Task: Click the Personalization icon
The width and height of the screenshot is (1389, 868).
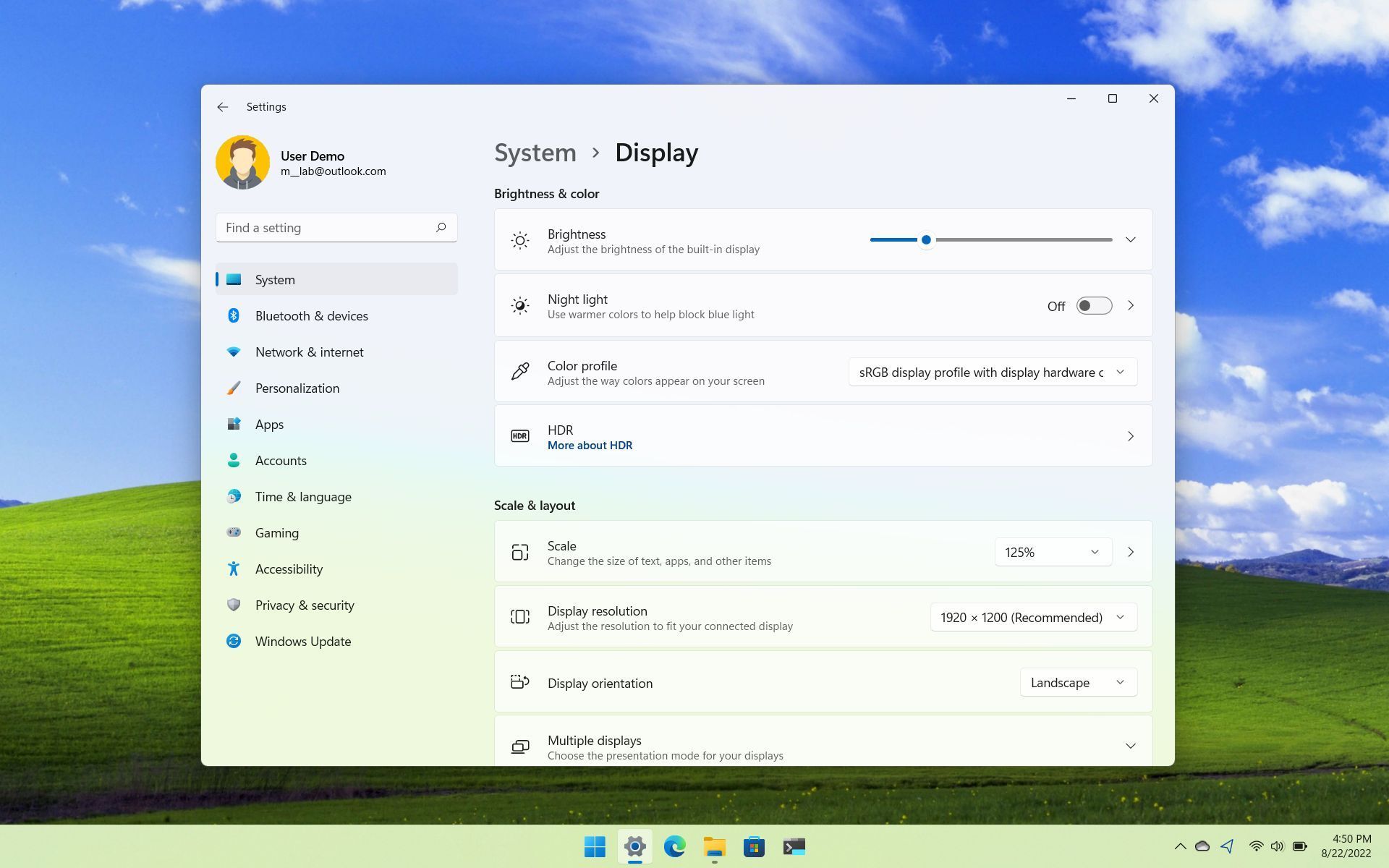Action: (233, 388)
